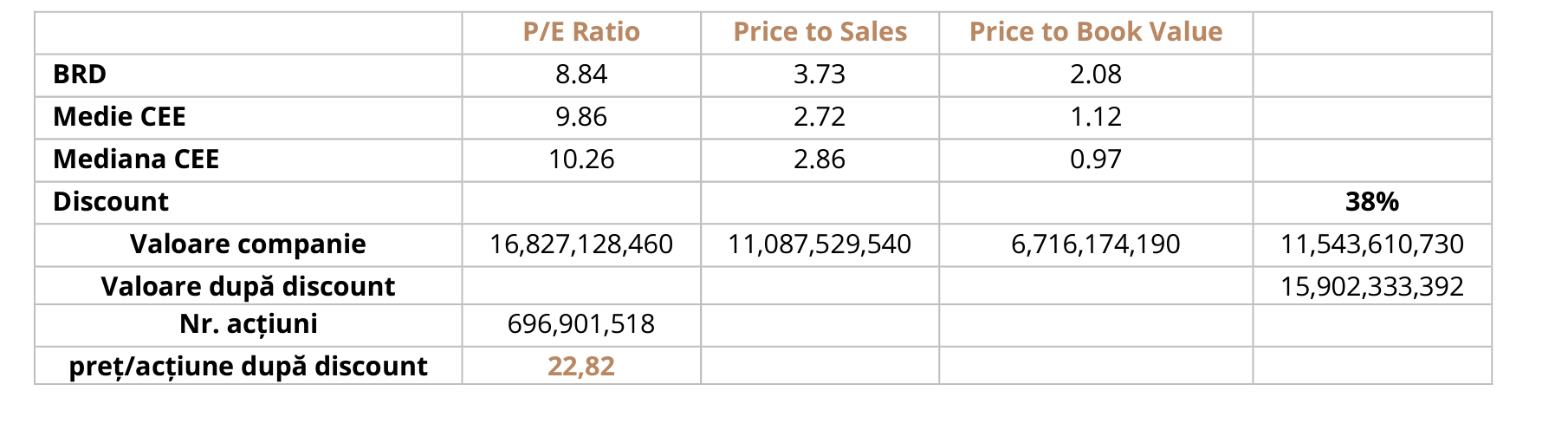Click the preț/acțiune după discount label
Image resolution: width=1568 pixels, height=430 pixels.
coord(248,366)
